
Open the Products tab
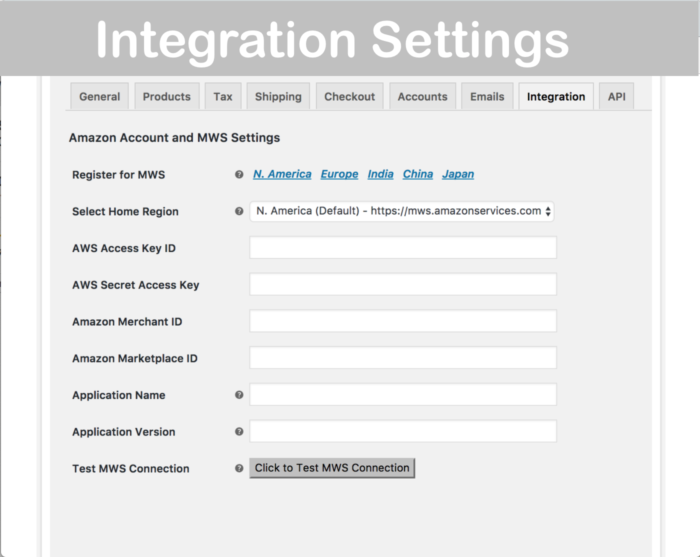click(166, 97)
